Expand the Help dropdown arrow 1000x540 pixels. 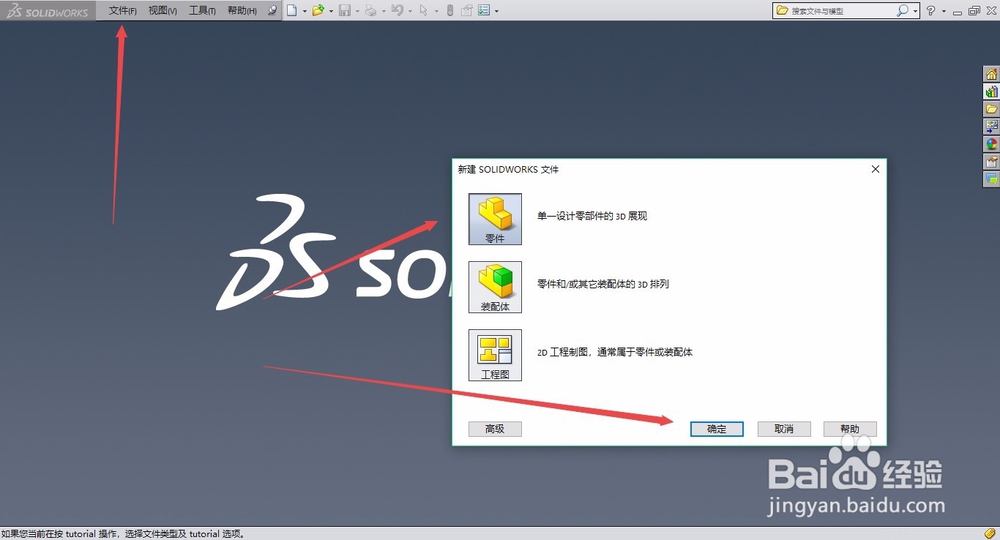click(944, 11)
